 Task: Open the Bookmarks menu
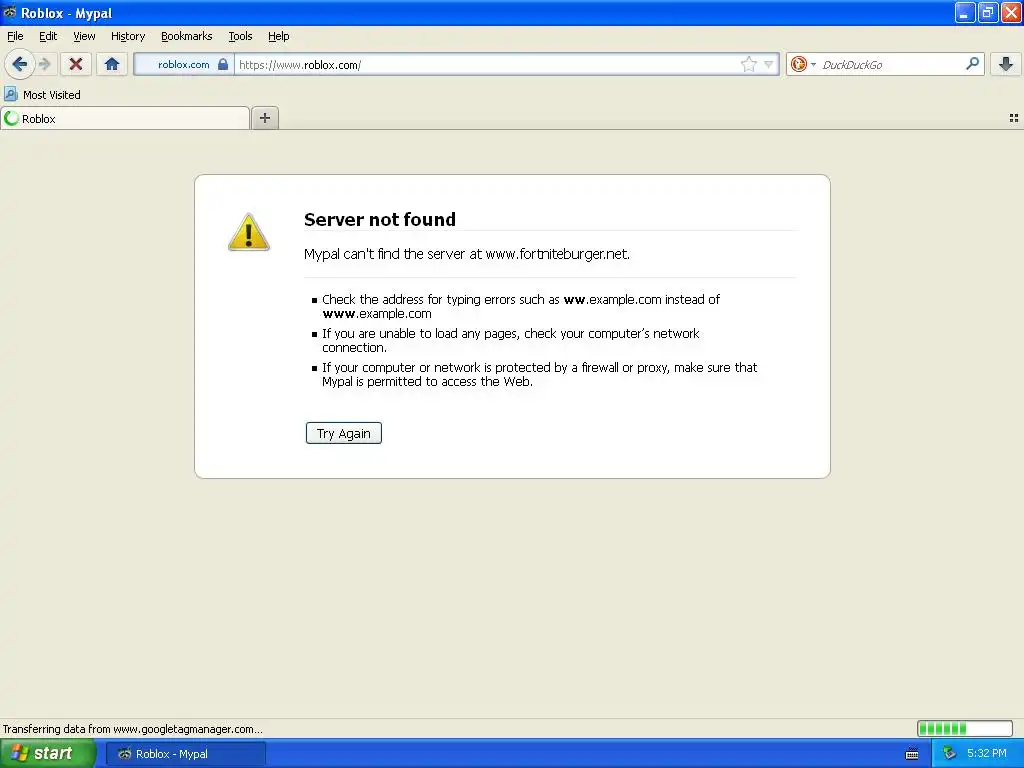point(187,36)
